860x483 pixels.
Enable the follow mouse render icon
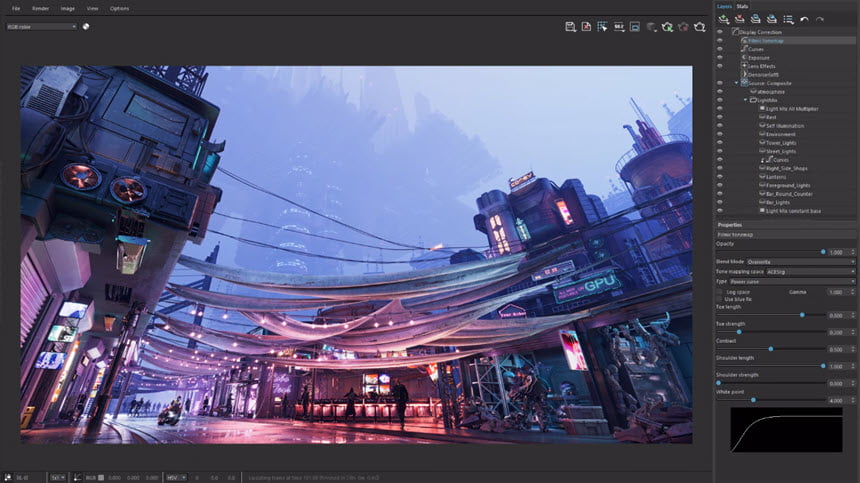[x=602, y=26]
